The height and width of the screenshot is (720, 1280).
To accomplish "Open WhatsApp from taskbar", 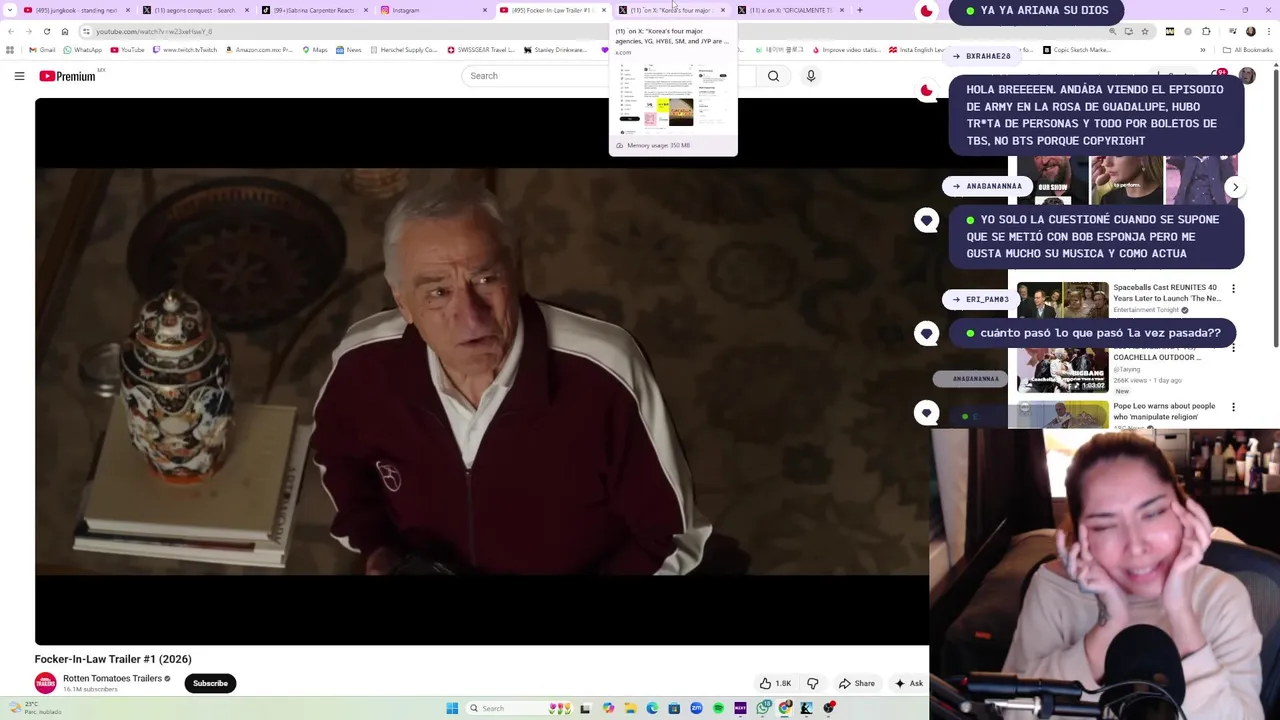I will coord(764,708).
